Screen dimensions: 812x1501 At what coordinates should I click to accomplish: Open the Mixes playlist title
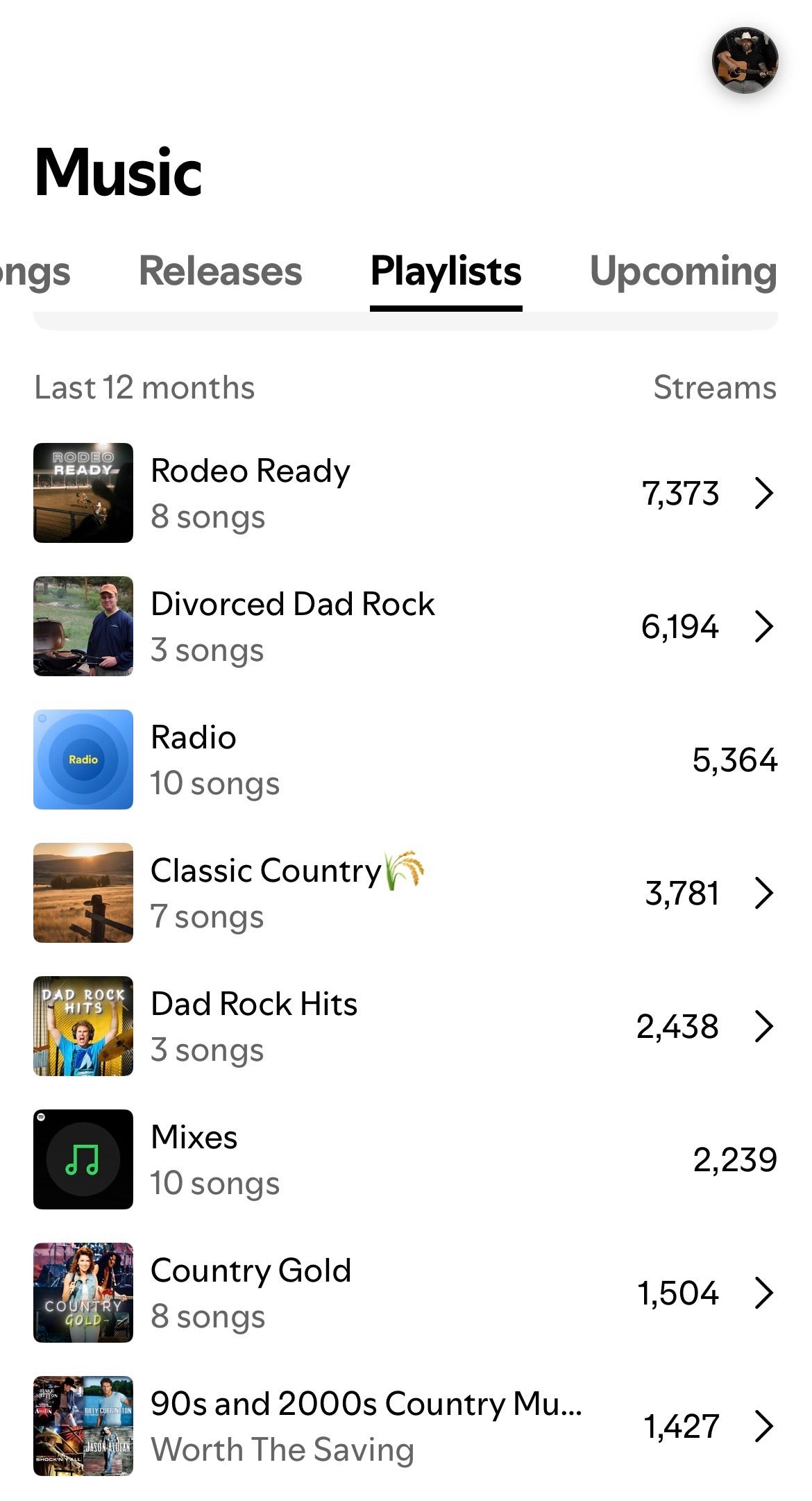point(194,1137)
